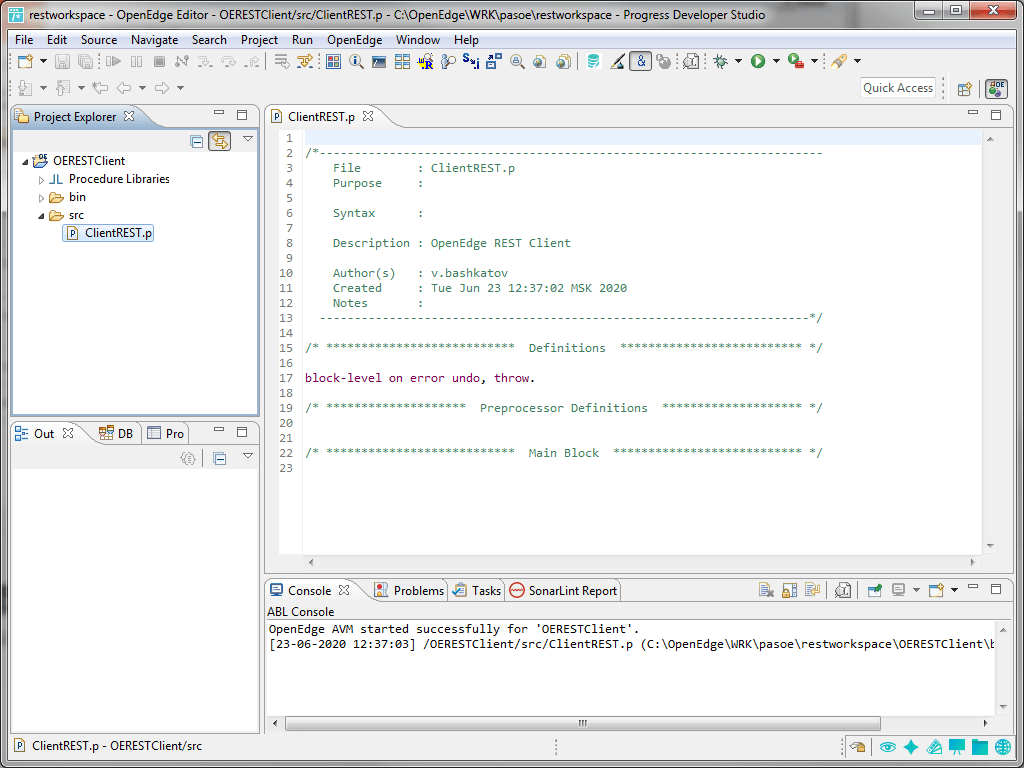This screenshot has height=768, width=1024.
Task: Click the Run External Tools icon
Action: (x=795, y=61)
